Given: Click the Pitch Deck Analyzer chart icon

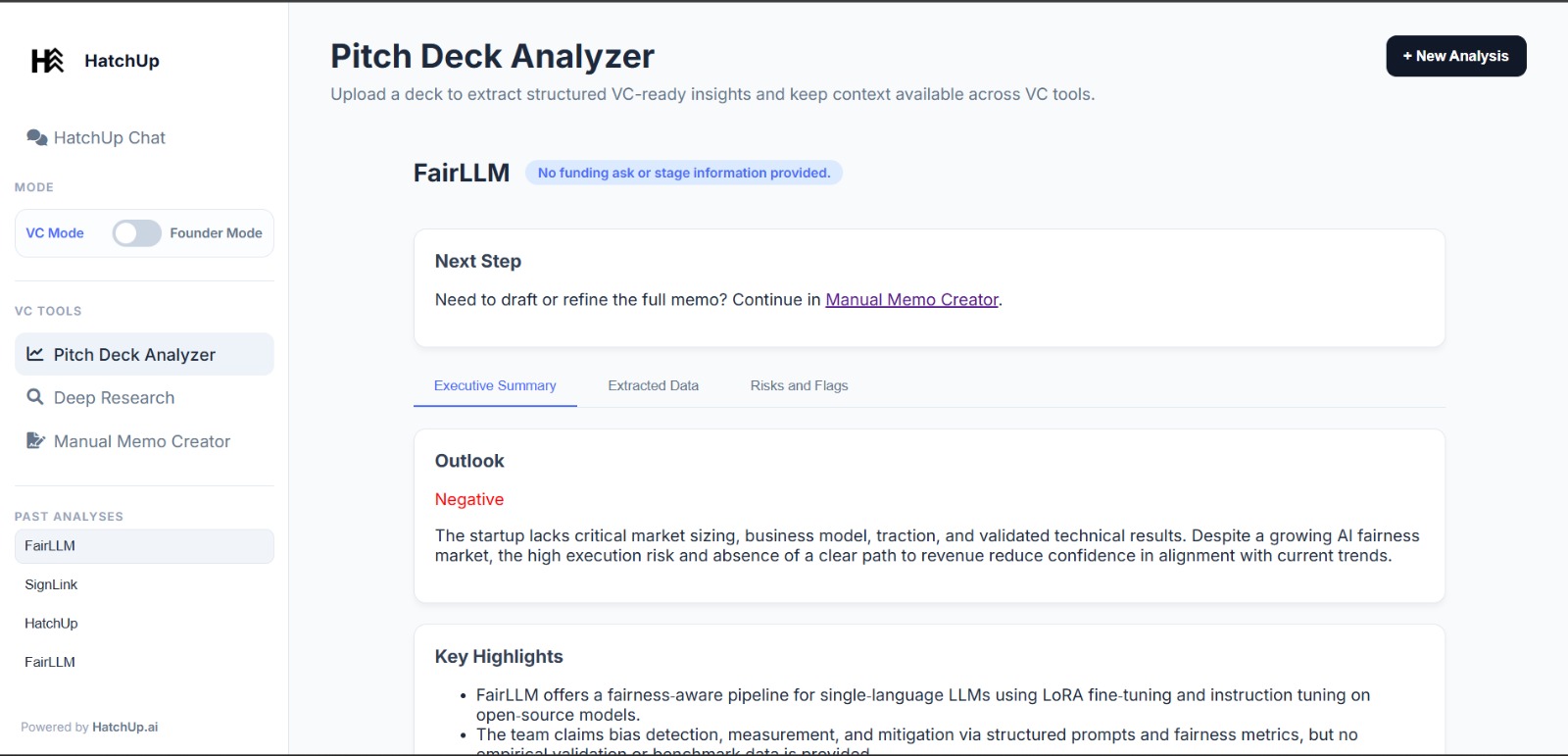Looking at the screenshot, I should tap(35, 354).
